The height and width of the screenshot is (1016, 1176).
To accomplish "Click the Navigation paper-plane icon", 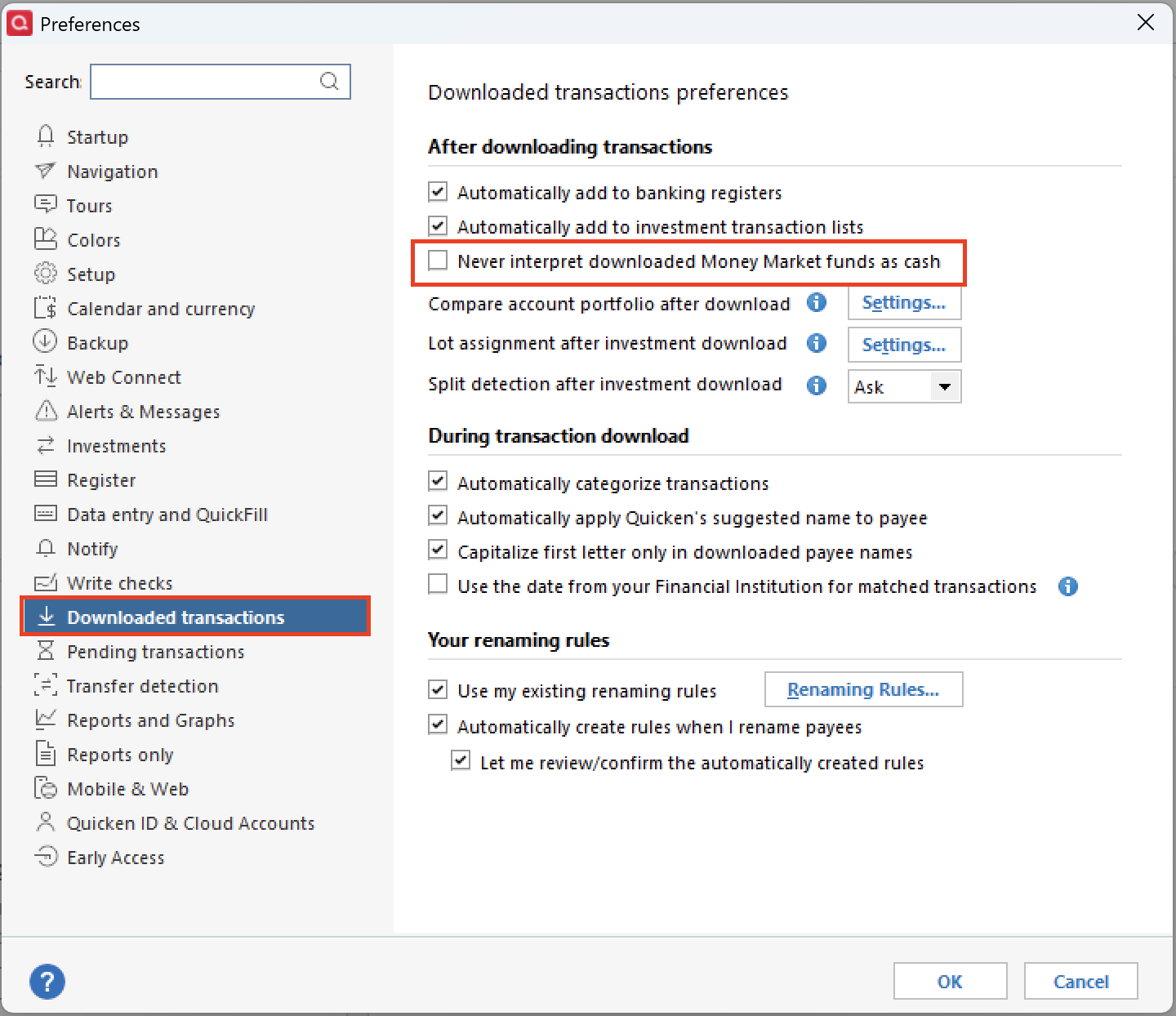I will [x=46, y=171].
